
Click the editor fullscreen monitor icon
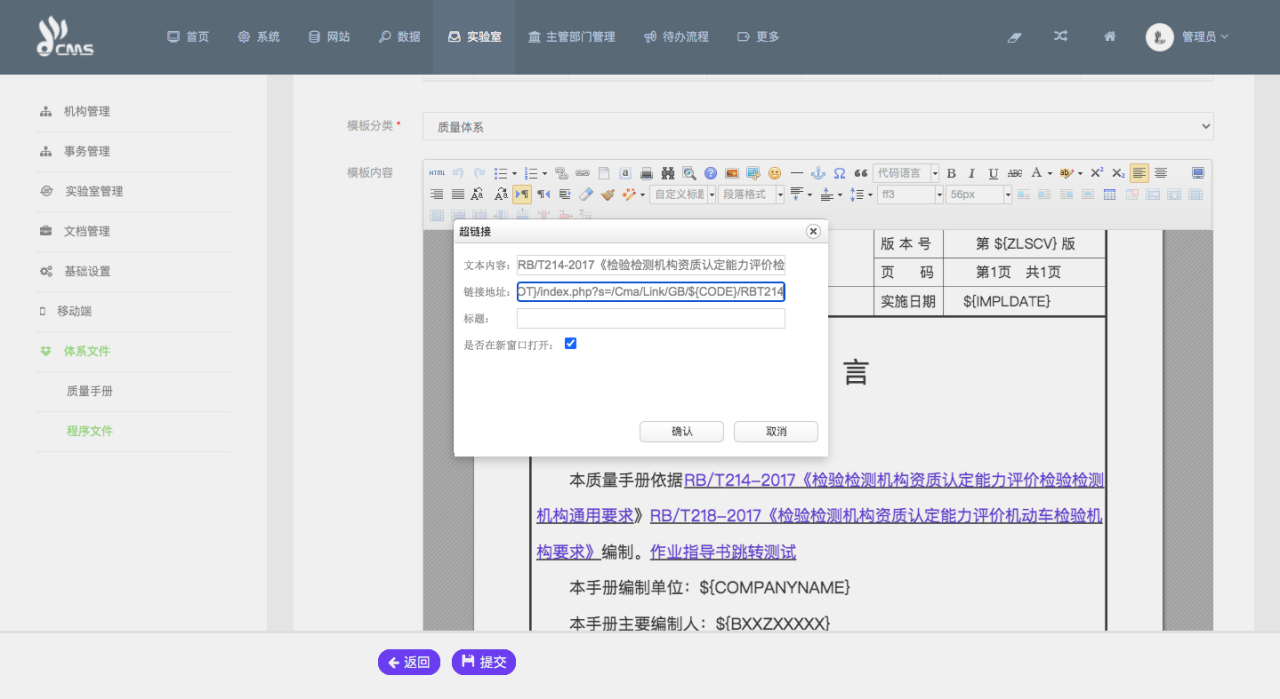pyautogui.click(x=1198, y=173)
